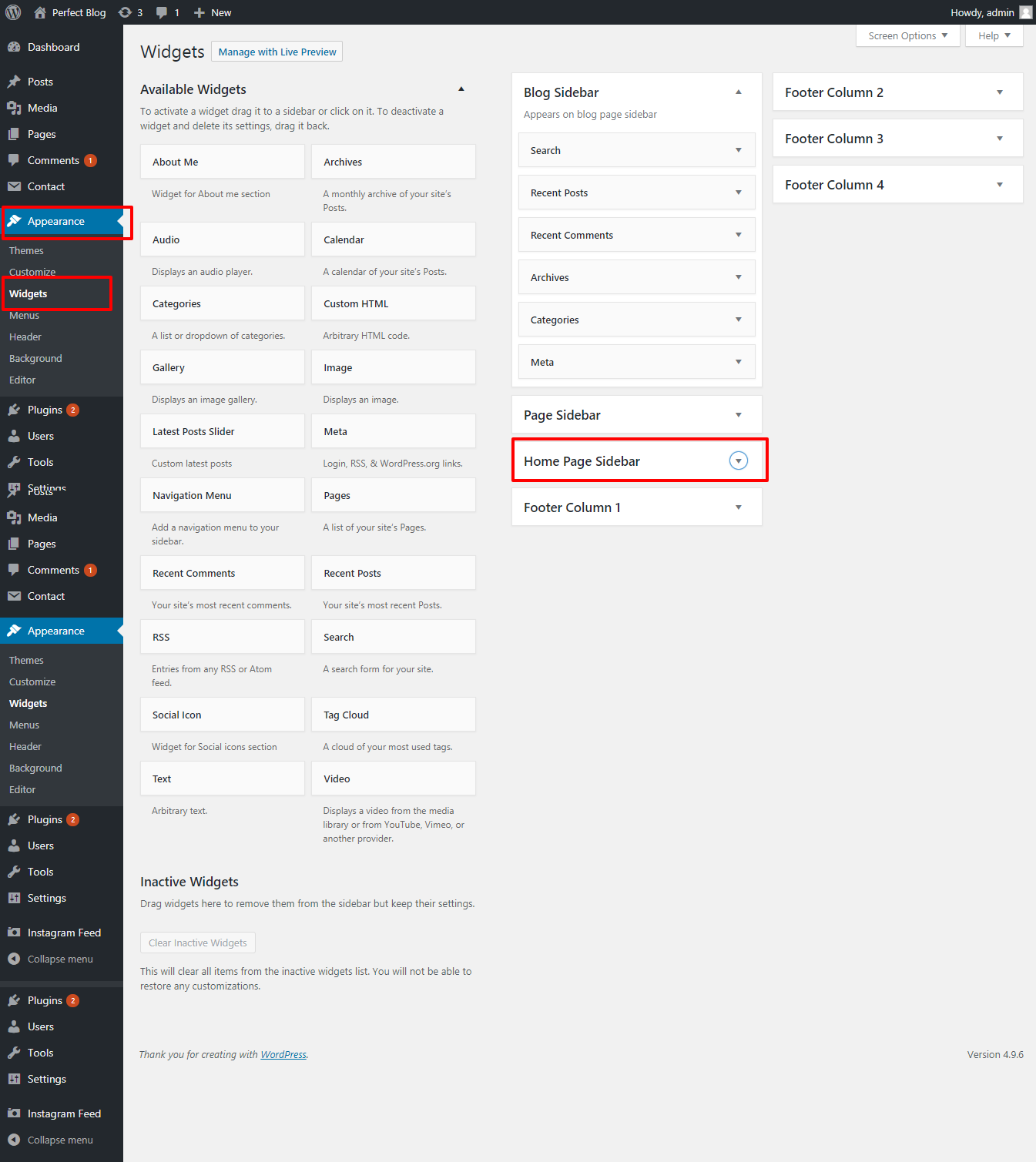Image resolution: width=1036 pixels, height=1162 pixels.
Task: Open the Dashboard gauge icon in the sidebar
Action: coord(14,47)
